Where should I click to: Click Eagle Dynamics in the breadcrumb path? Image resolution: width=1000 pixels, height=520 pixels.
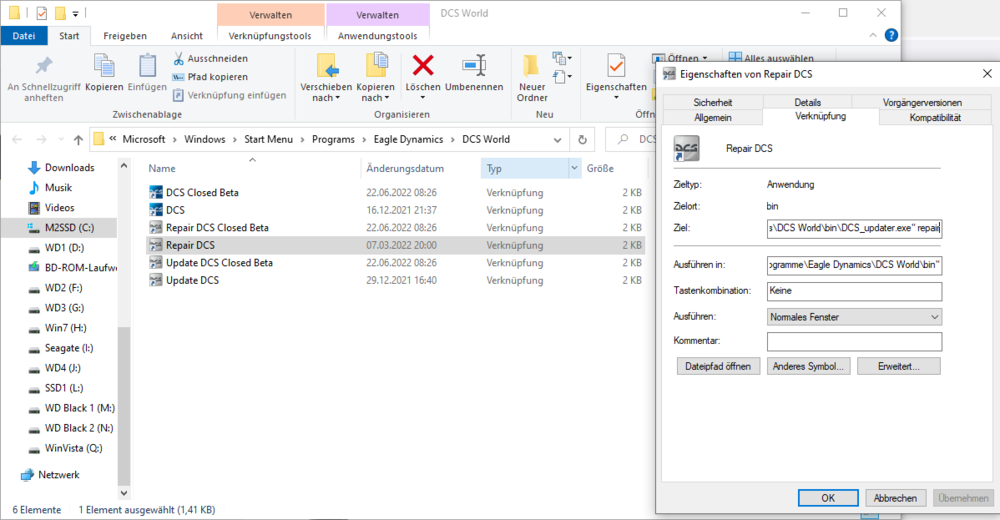(x=408, y=140)
